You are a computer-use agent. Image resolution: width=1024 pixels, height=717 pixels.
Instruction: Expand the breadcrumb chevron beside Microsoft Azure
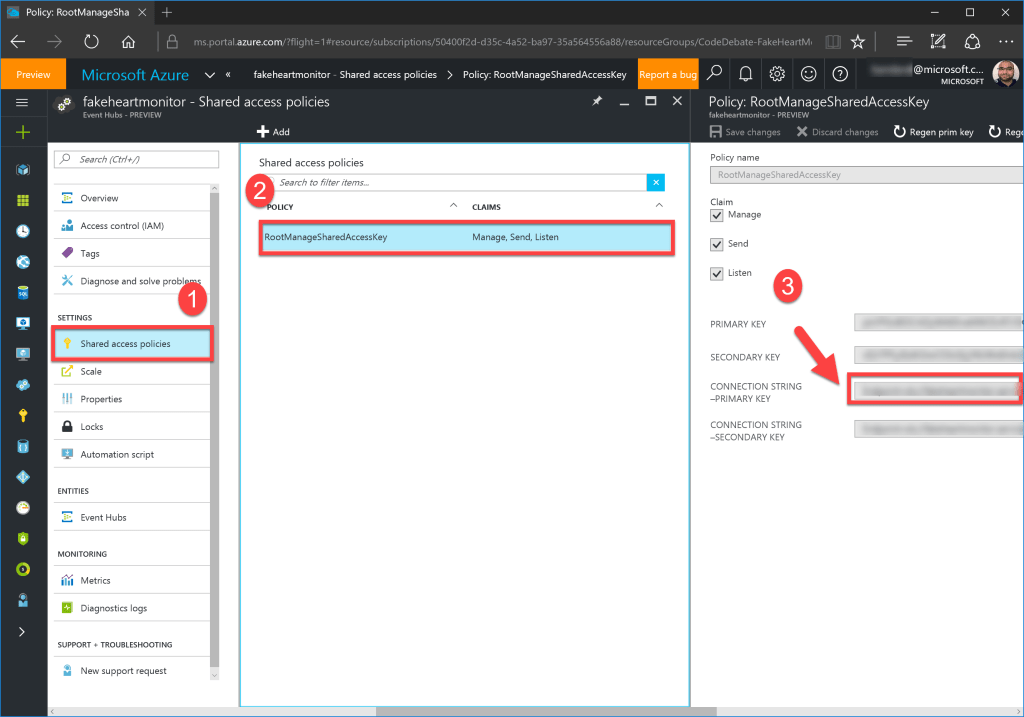pos(210,74)
